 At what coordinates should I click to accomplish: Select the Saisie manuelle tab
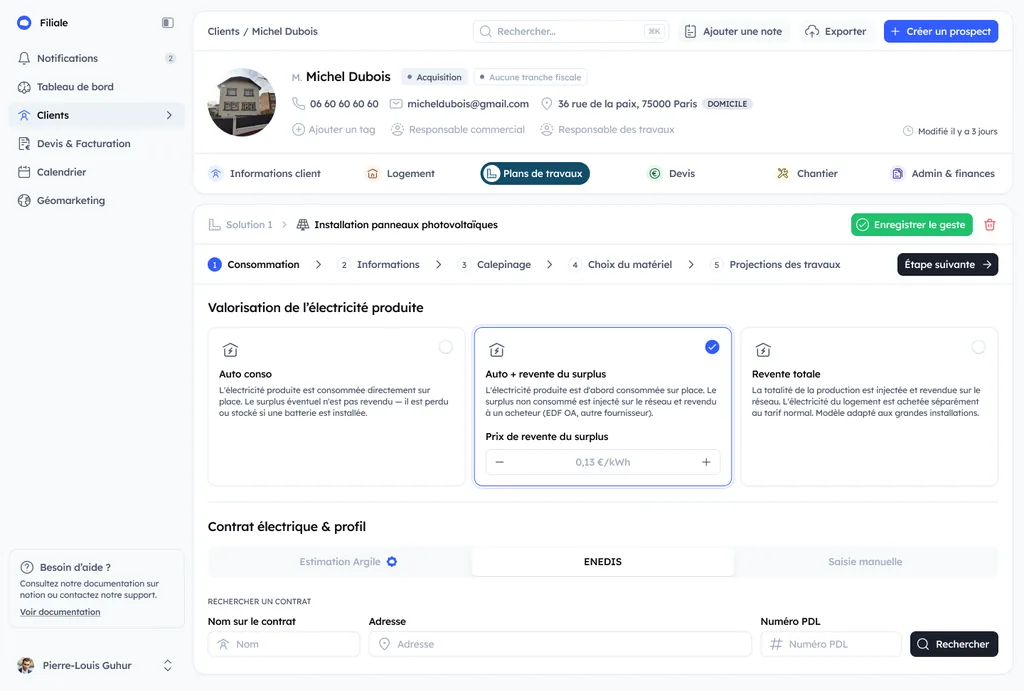(x=865, y=562)
